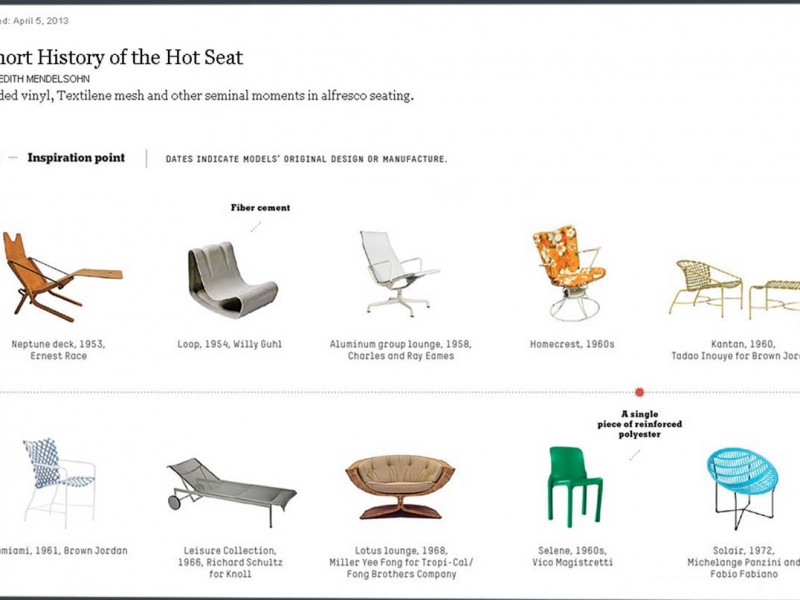Click the "Loop, 1954, Willy Guhl" caption
This screenshot has width=800, height=600.
click(230, 344)
